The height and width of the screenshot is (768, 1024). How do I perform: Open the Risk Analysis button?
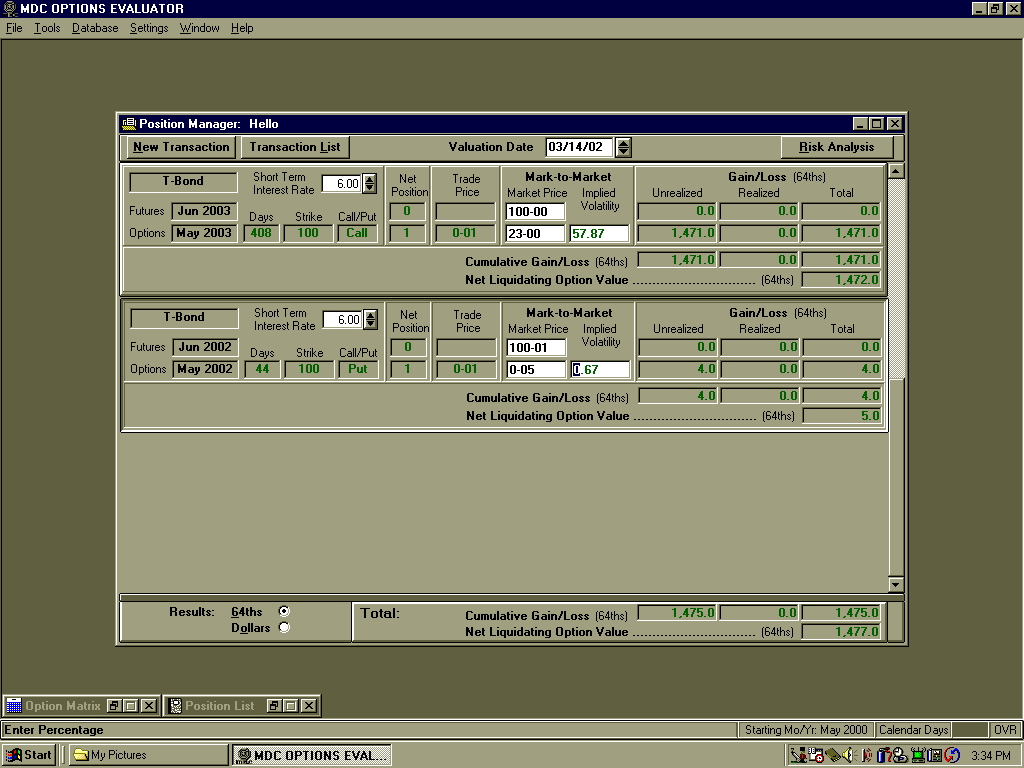pyautogui.click(x=836, y=147)
